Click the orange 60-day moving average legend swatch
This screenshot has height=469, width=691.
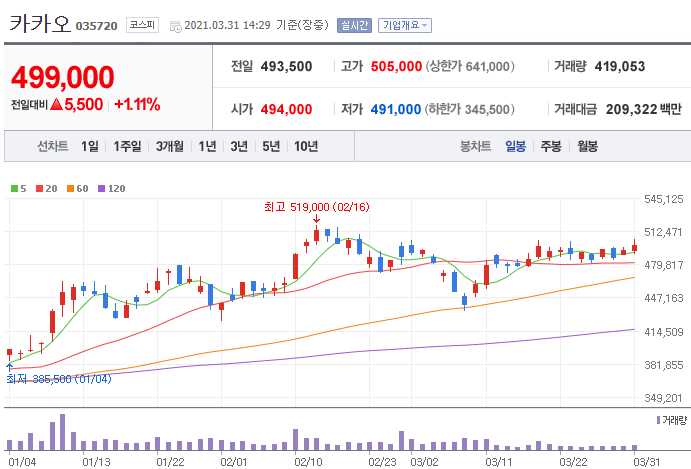pyautogui.click(x=71, y=189)
